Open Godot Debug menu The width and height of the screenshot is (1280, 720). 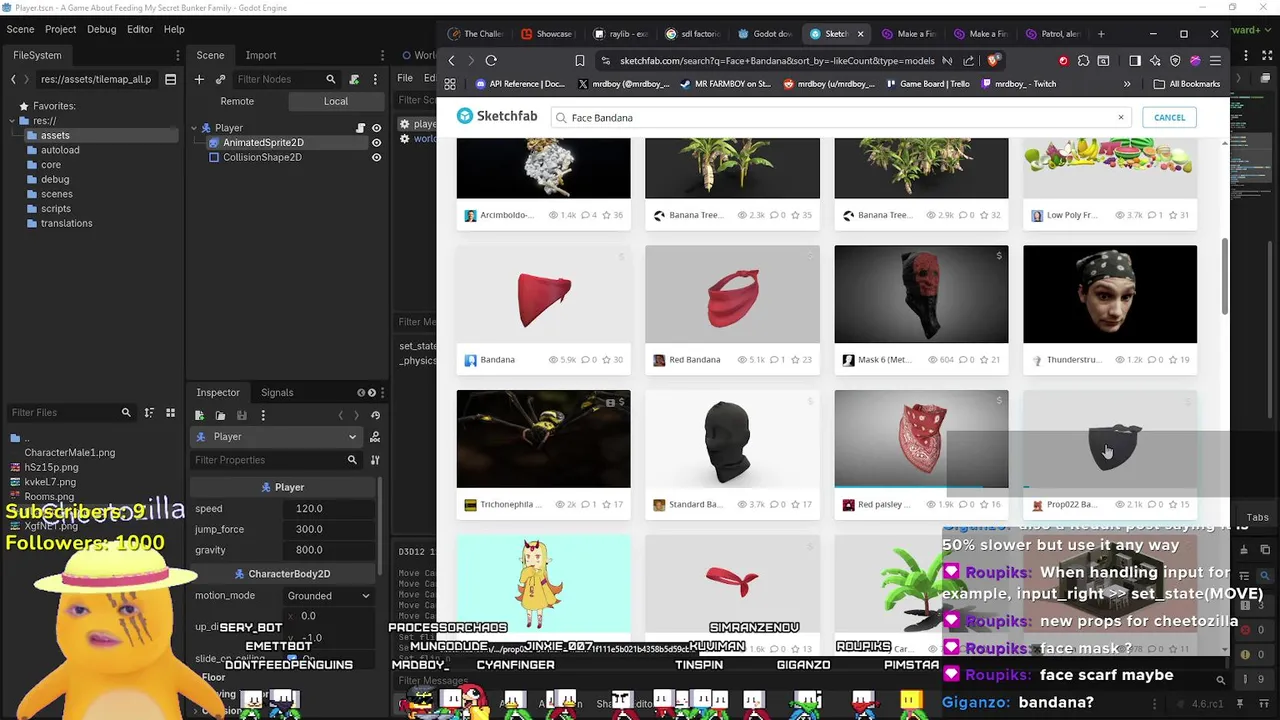[x=101, y=30]
